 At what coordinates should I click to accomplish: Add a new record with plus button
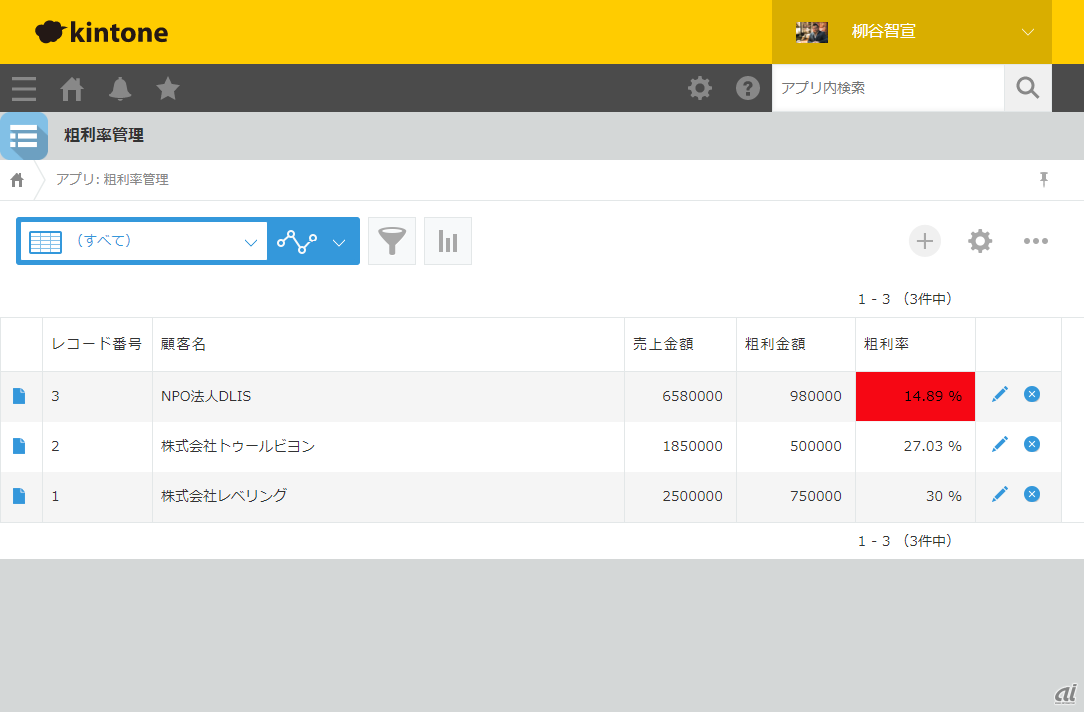pos(925,241)
